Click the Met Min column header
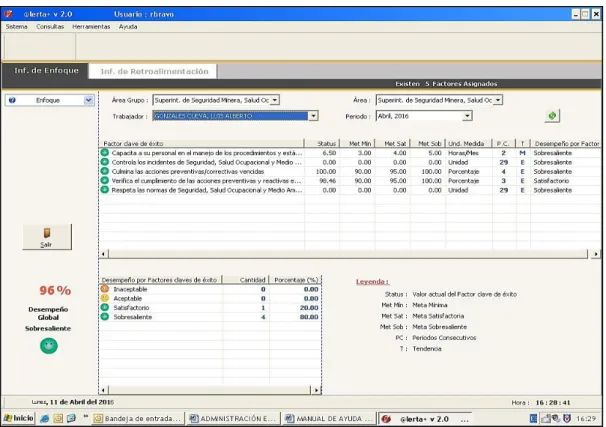The height and width of the screenshot is (427, 606). (x=357, y=143)
